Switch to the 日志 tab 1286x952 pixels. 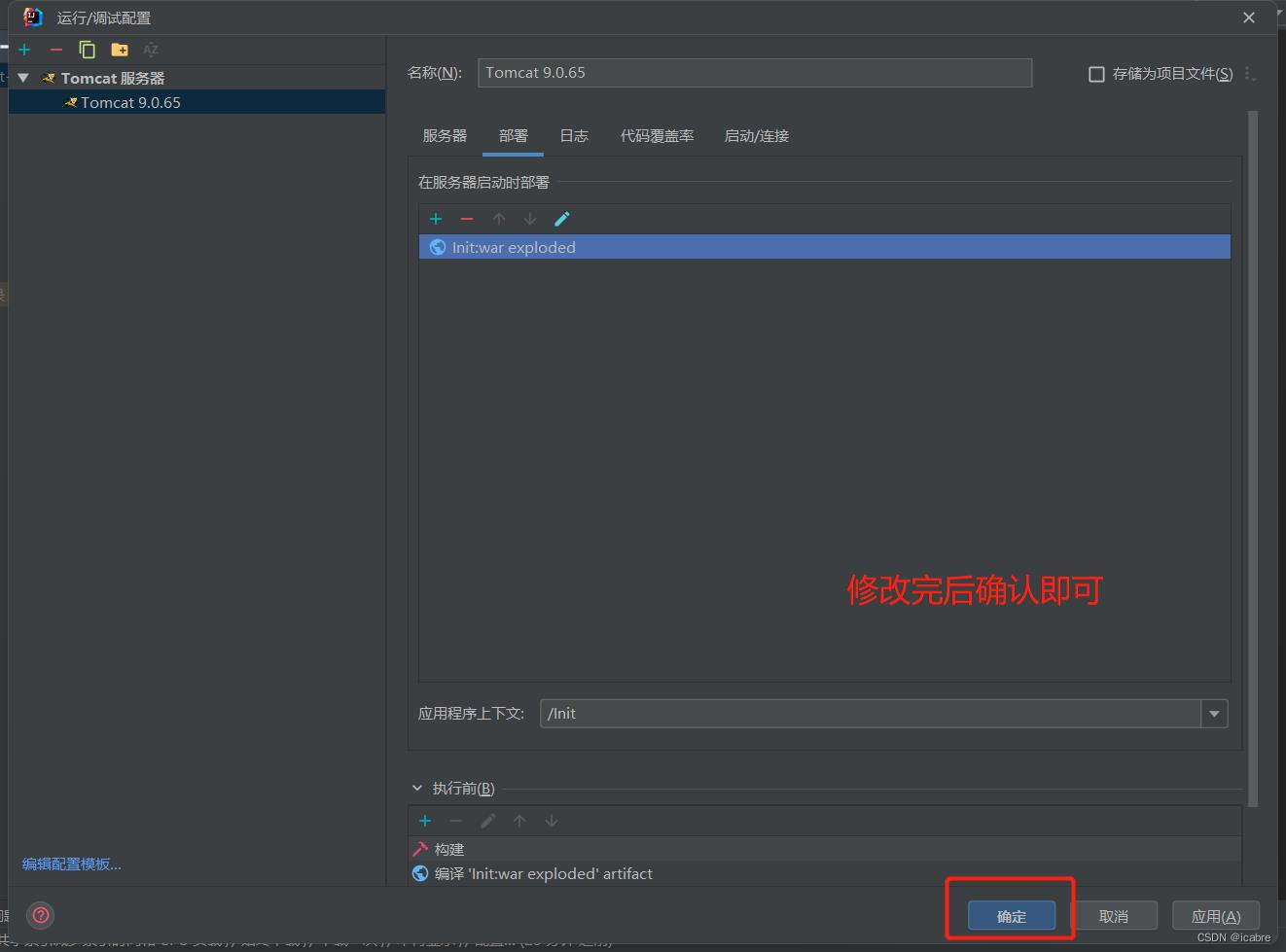574,136
